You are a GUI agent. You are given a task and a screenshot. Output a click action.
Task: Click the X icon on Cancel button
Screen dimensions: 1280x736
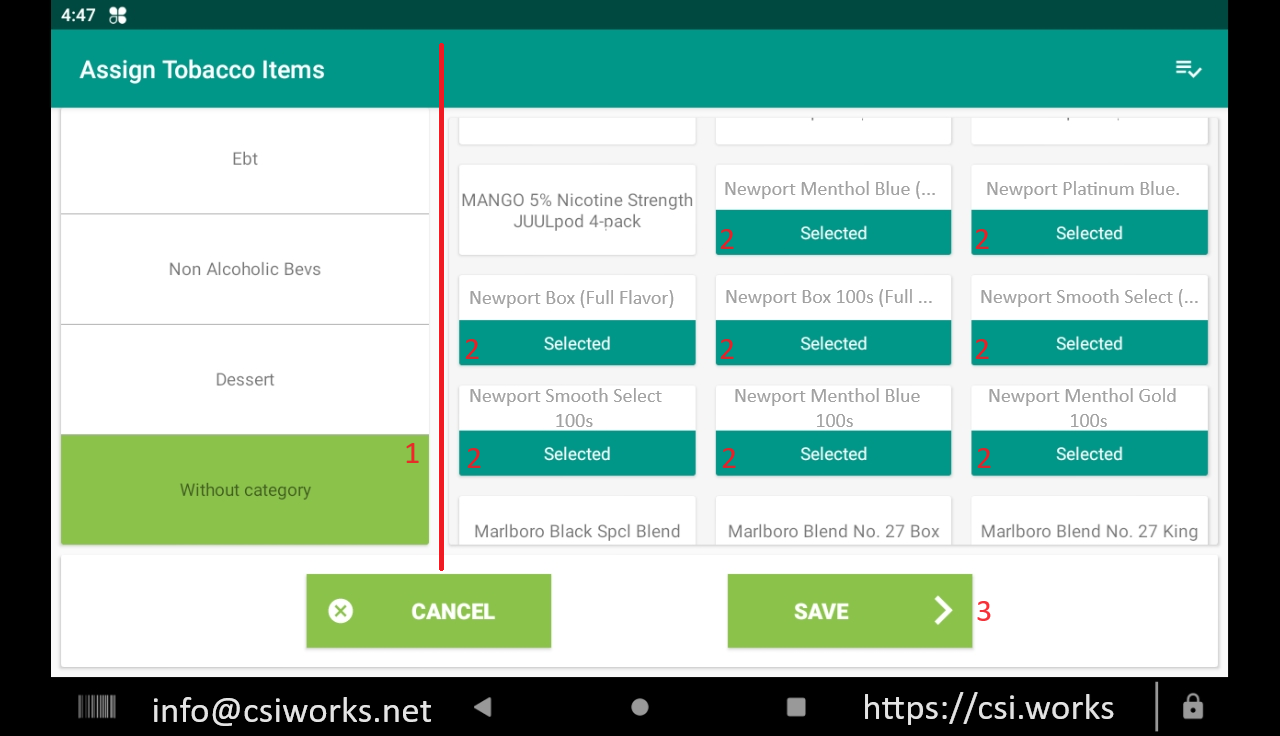(x=341, y=611)
